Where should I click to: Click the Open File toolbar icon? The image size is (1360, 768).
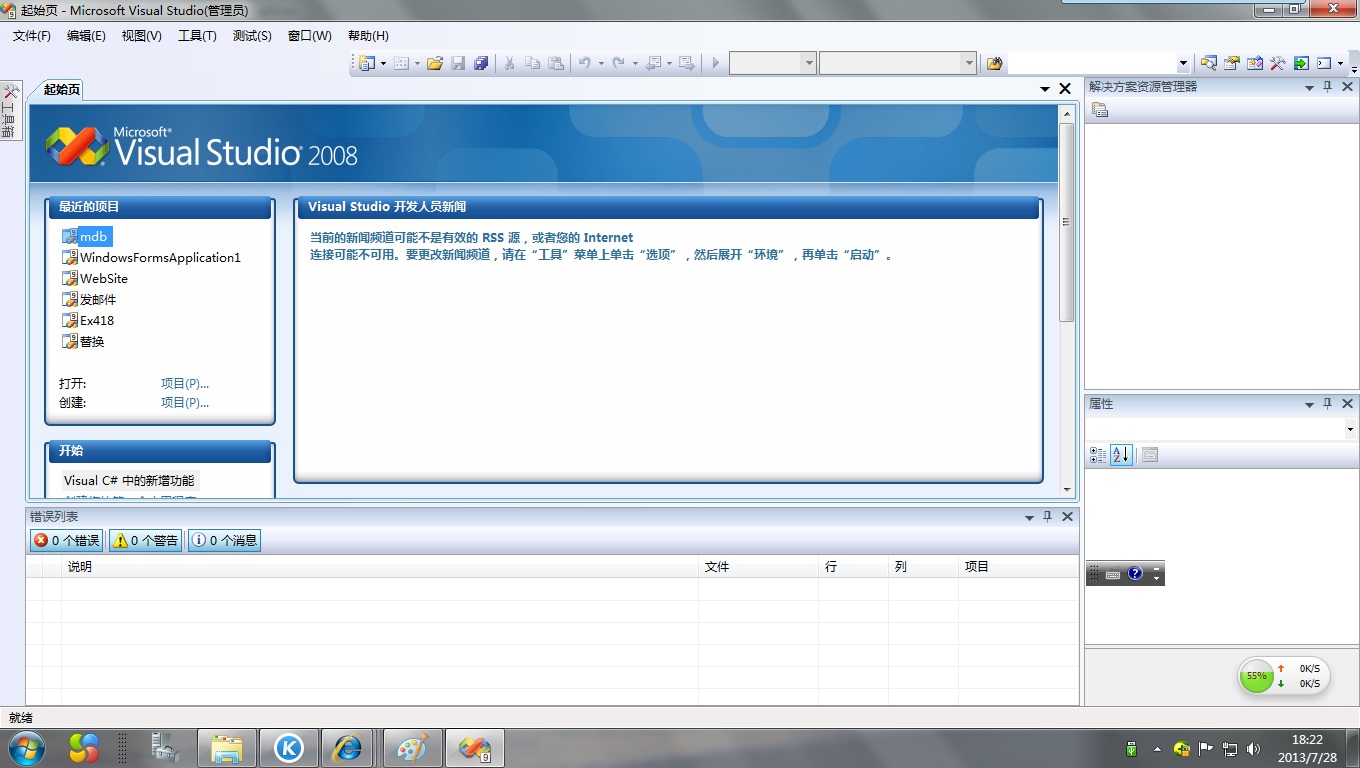(435, 63)
